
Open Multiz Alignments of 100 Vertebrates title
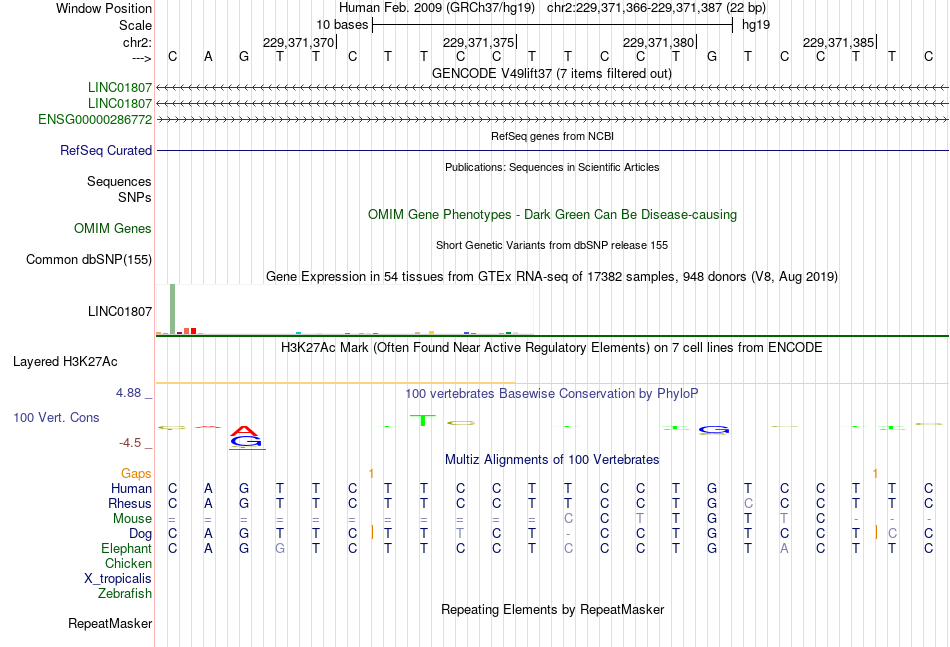tap(552, 460)
